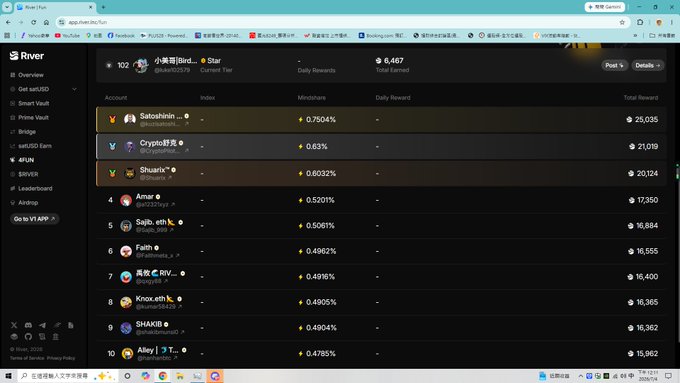Click the Star current tier badge
The height and width of the screenshot is (383, 680).
click(211, 61)
